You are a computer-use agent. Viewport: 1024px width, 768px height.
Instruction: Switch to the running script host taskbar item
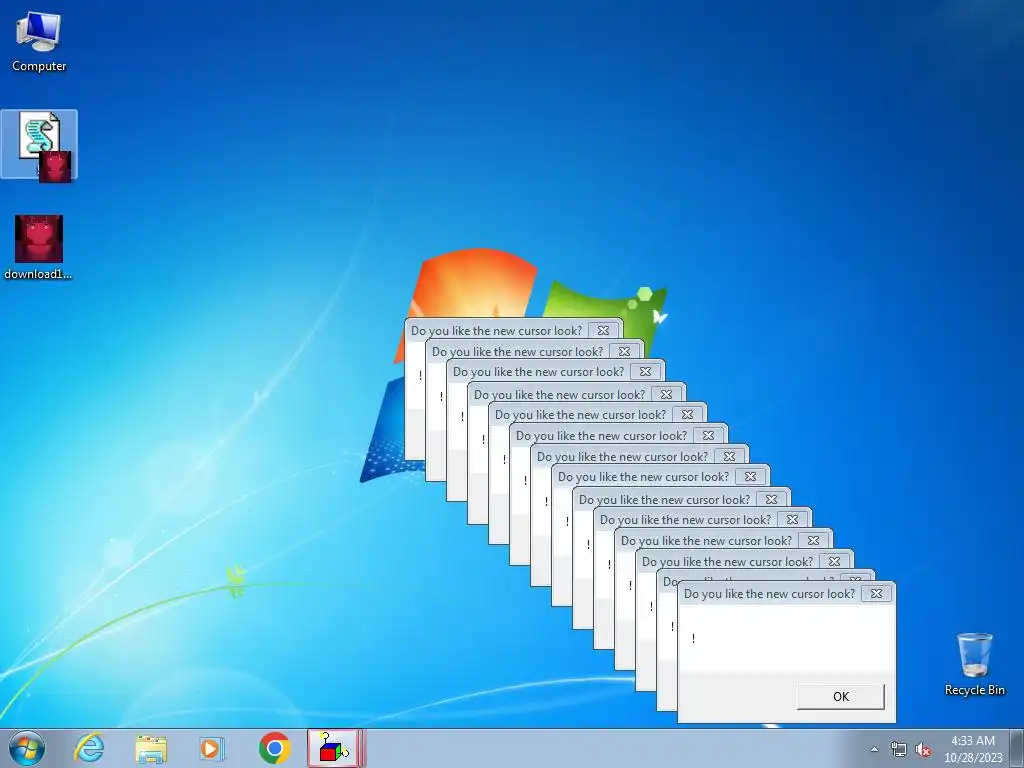pyautogui.click(x=335, y=748)
